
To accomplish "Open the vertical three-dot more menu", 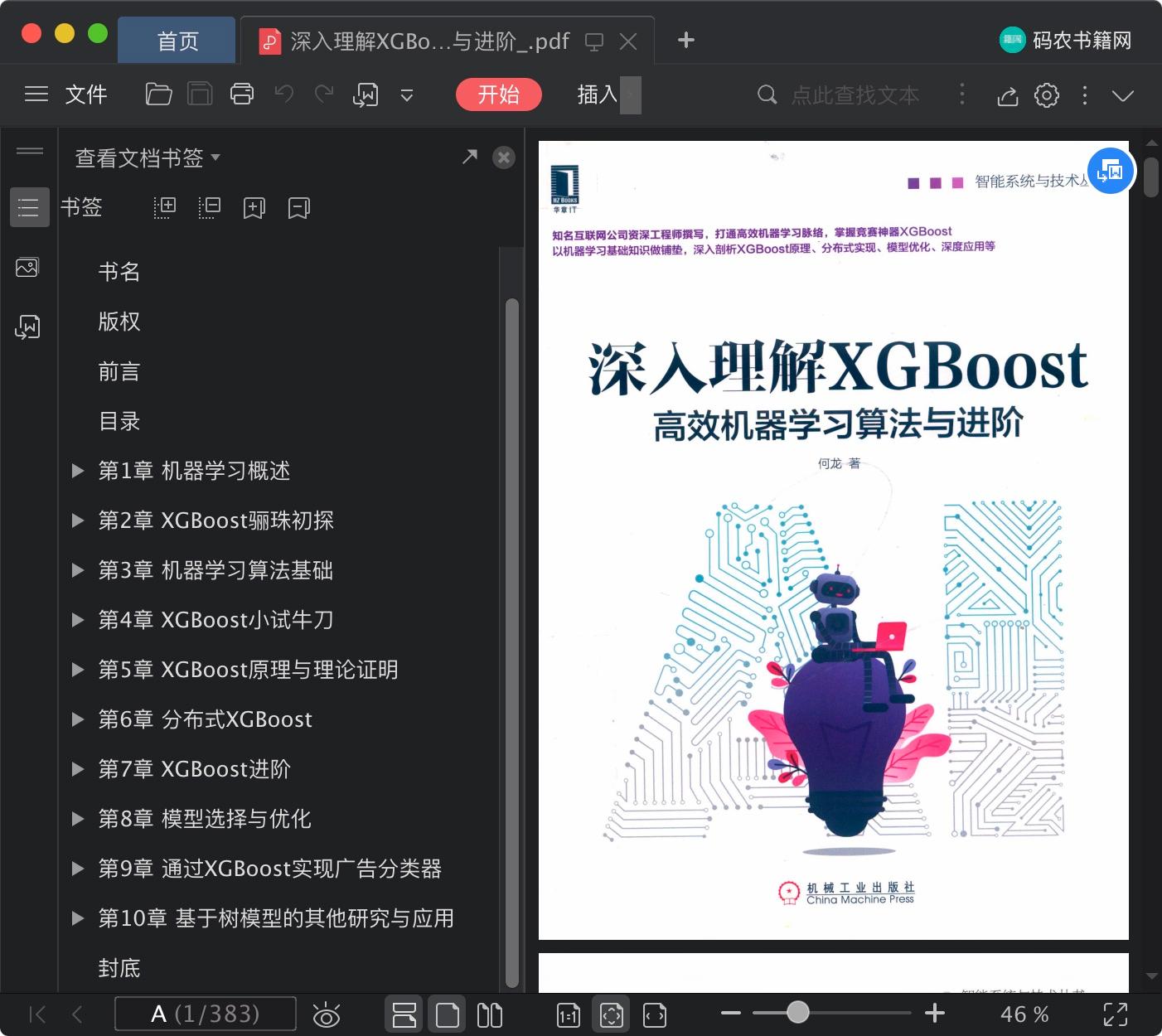I will [1085, 95].
